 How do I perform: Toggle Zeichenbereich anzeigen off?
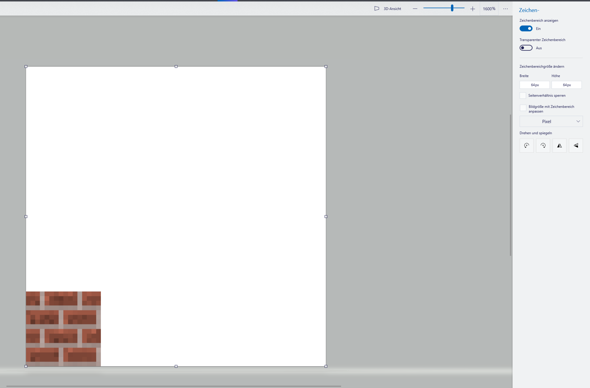[526, 29]
